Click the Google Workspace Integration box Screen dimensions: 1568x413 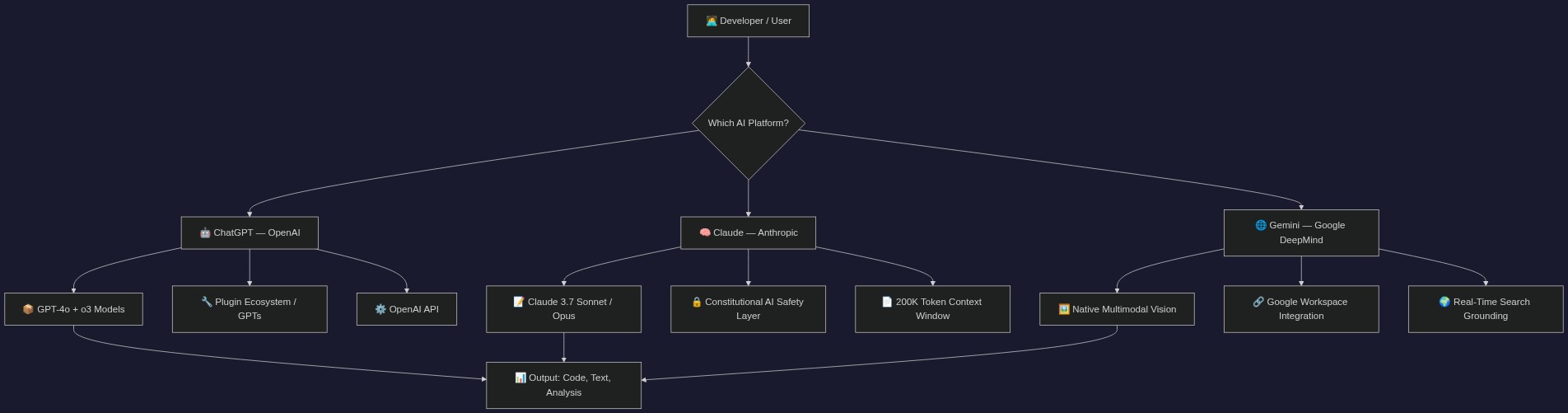click(1301, 309)
